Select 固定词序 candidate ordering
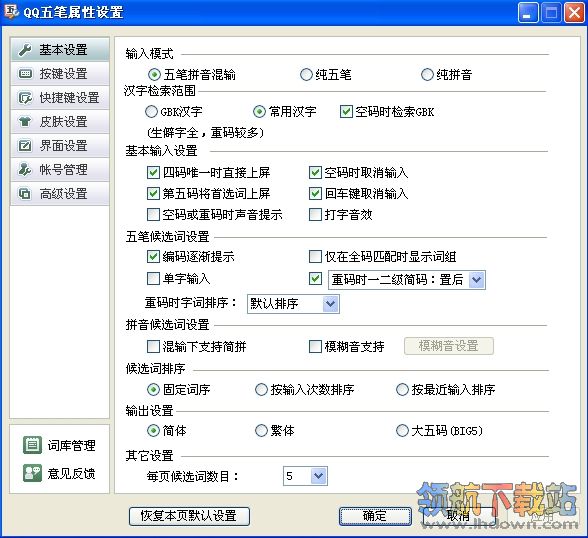Image resolution: width=588 pixels, height=538 pixels. [153, 390]
